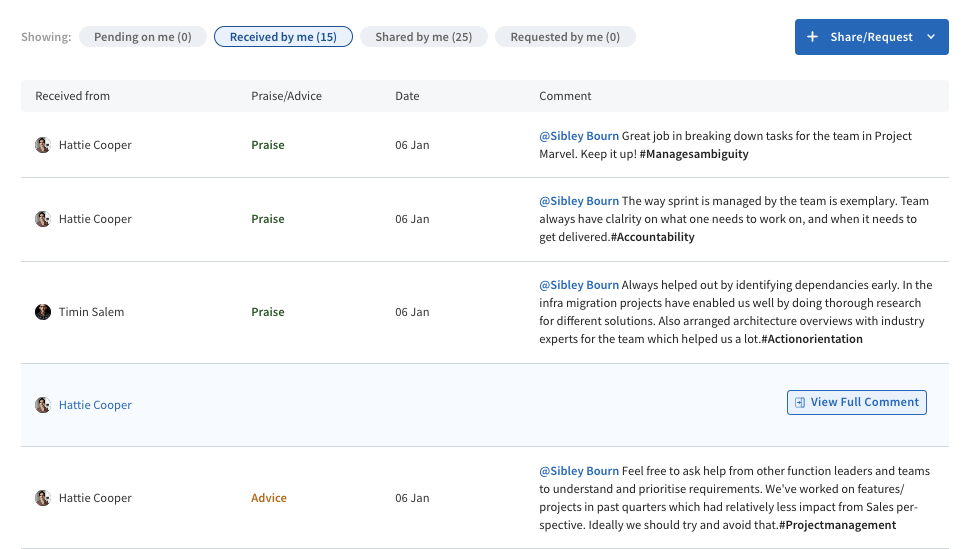Click Hattie Cooper's avatar in first row
The width and height of the screenshot is (968, 549).
pos(43,145)
